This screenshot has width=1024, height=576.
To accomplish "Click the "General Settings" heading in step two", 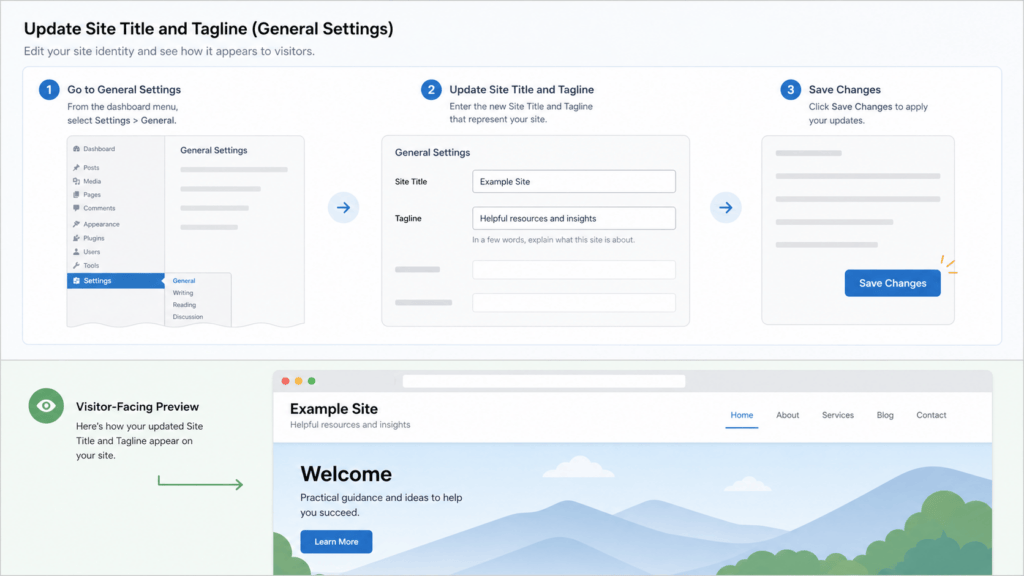I will point(432,152).
